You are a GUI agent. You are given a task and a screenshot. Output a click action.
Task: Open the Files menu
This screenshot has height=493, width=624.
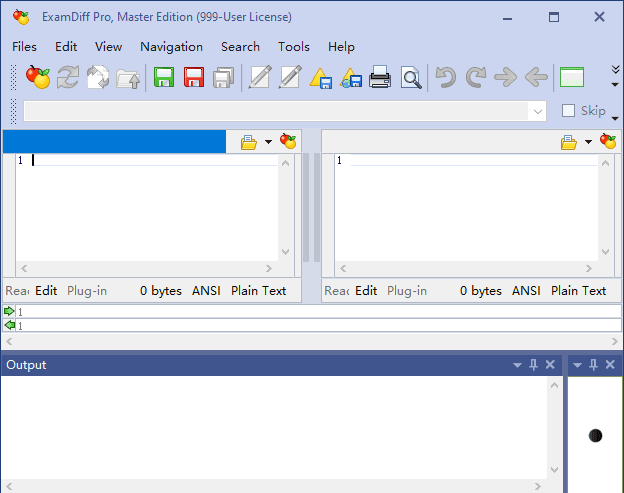[24, 47]
